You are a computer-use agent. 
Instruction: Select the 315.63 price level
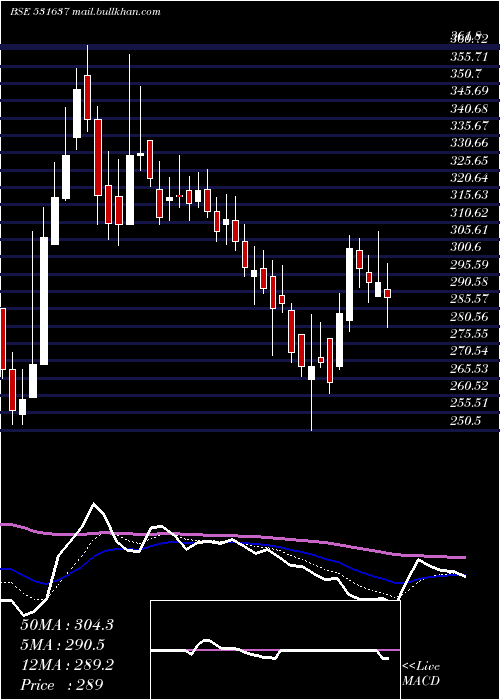(468, 195)
